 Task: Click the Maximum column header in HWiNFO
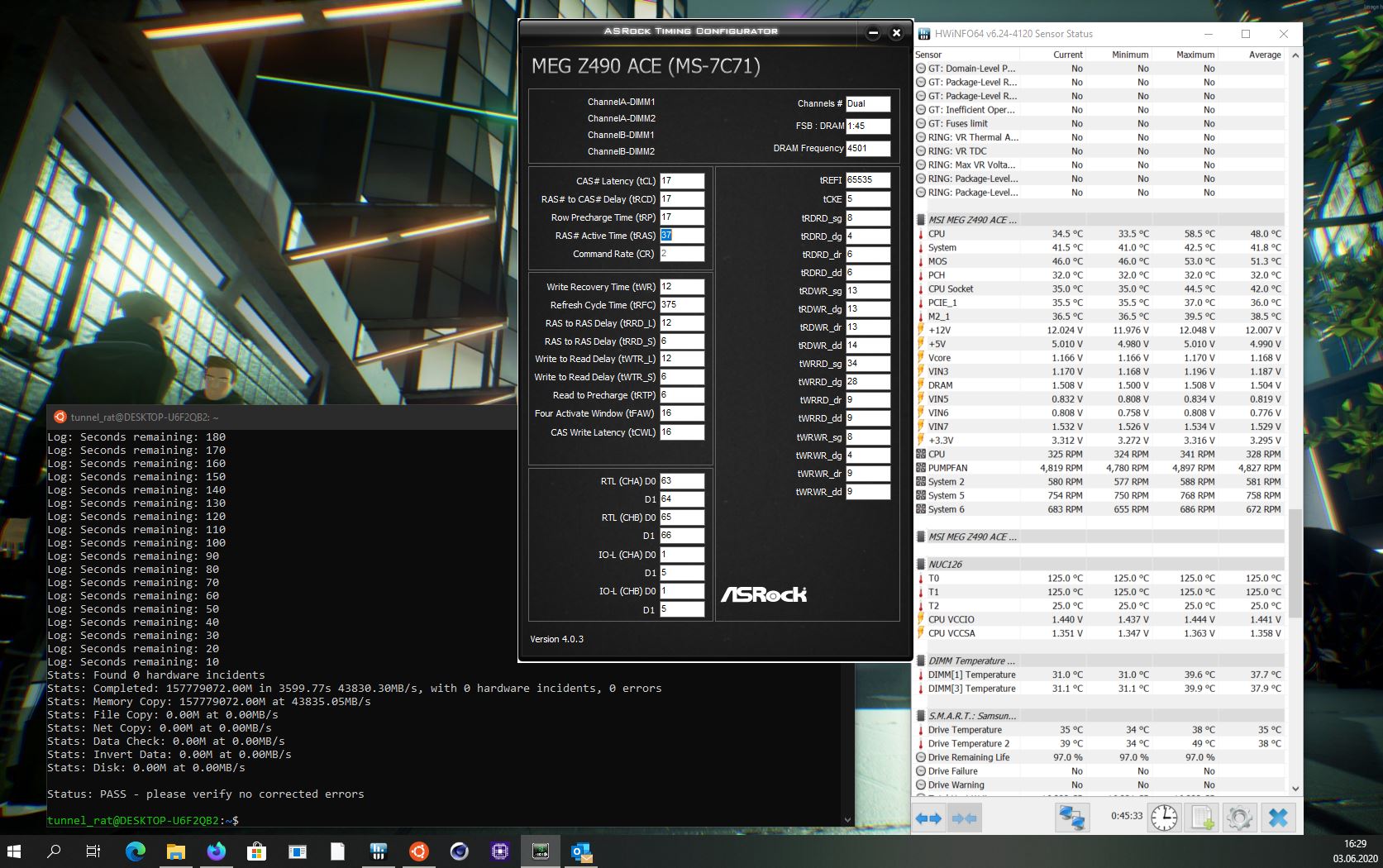coord(1185,55)
